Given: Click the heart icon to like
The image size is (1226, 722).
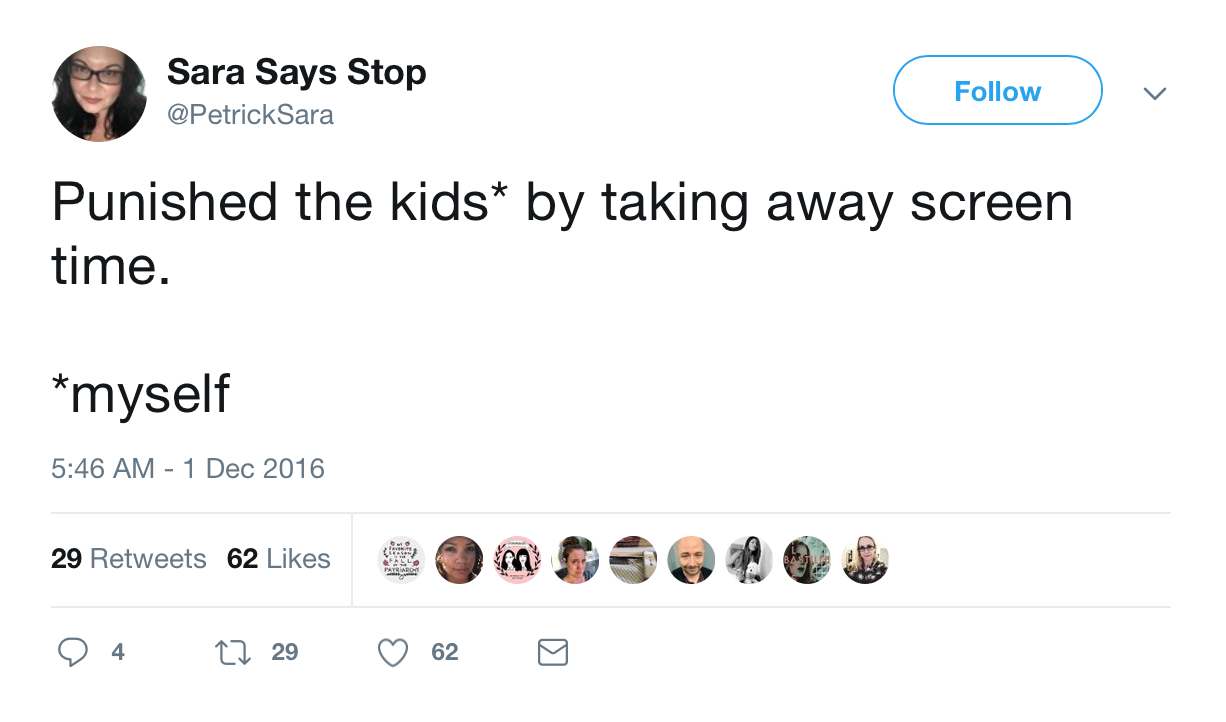Looking at the screenshot, I should 392,651.
